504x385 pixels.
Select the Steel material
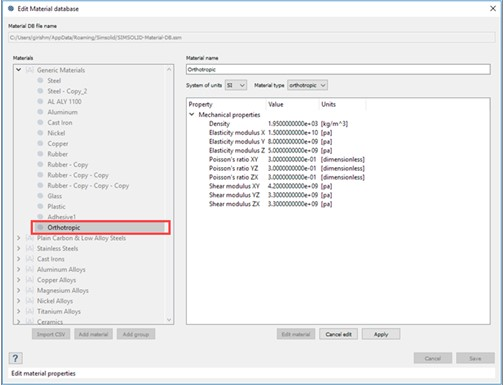(x=54, y=81)
